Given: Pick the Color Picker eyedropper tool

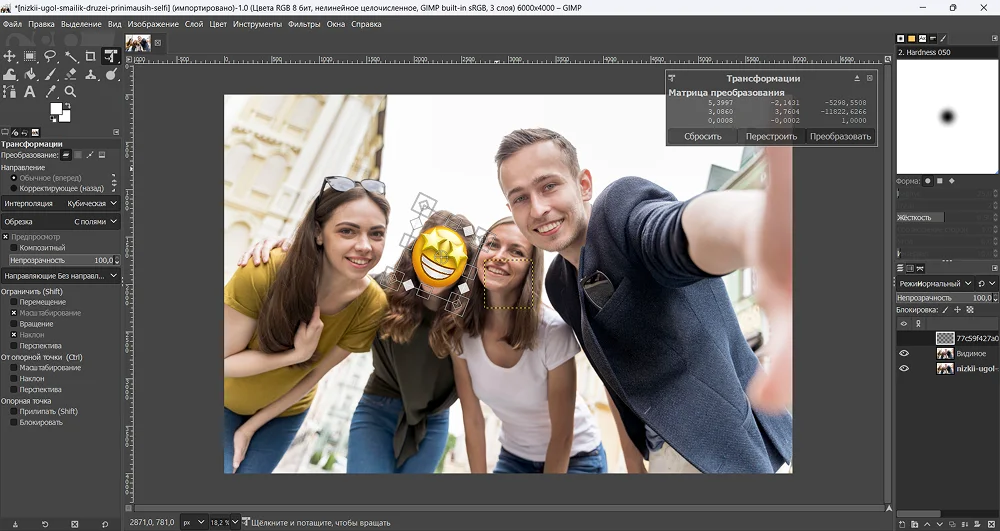Looking at the screenshot, I should [x=50, y=92].
